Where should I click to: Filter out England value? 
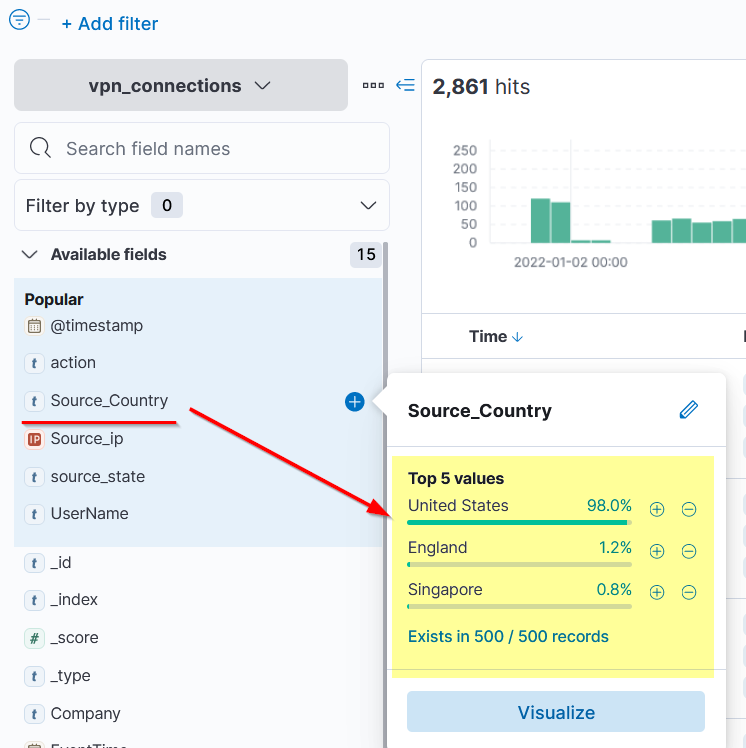click(689, 551)
